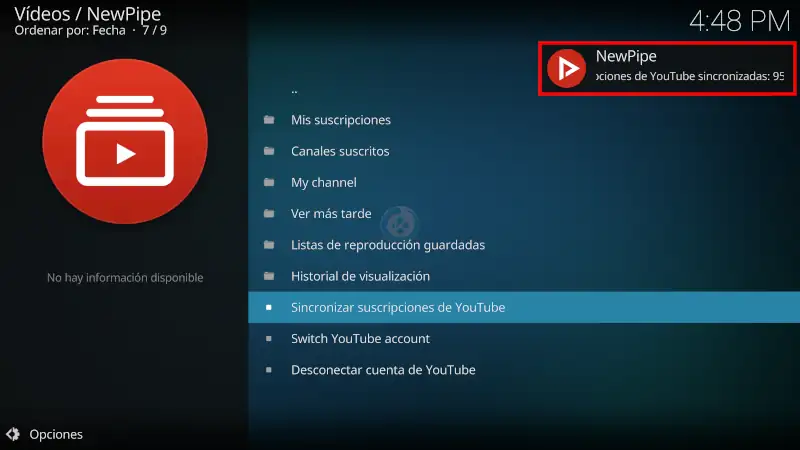Open Historial de visualización
Viewport: 800px width, 450px height.
524,276
